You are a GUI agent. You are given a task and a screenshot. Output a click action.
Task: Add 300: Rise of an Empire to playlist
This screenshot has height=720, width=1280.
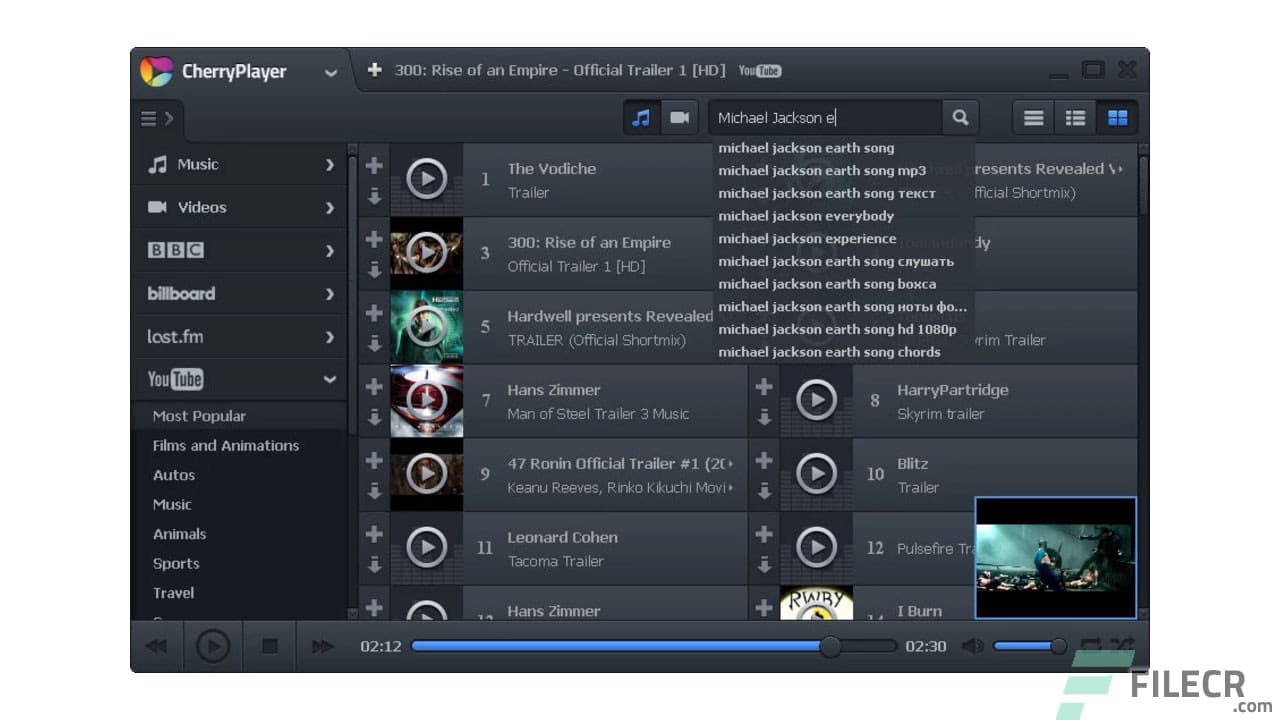click(374, 239)
